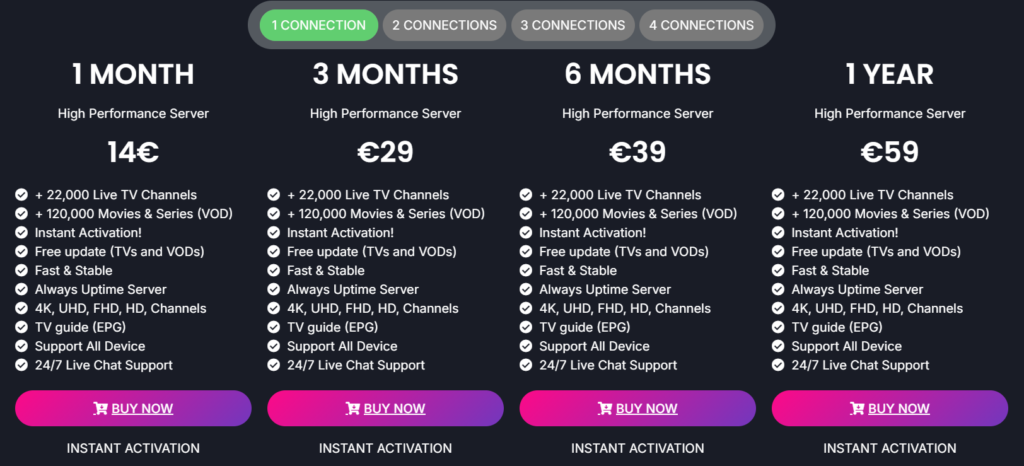Click the checkmark beside 1 Month Live TV Channels
This screenshot has height=466, width=1024.
click(22, 195)
